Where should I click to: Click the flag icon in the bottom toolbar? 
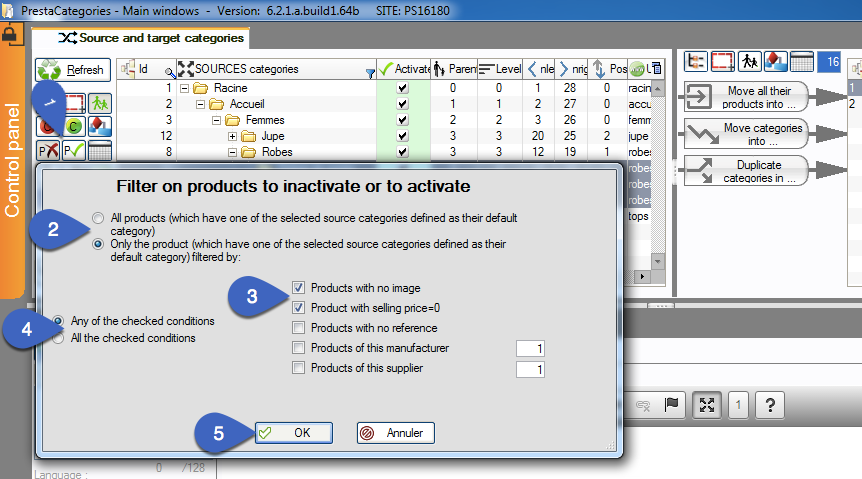672,405
